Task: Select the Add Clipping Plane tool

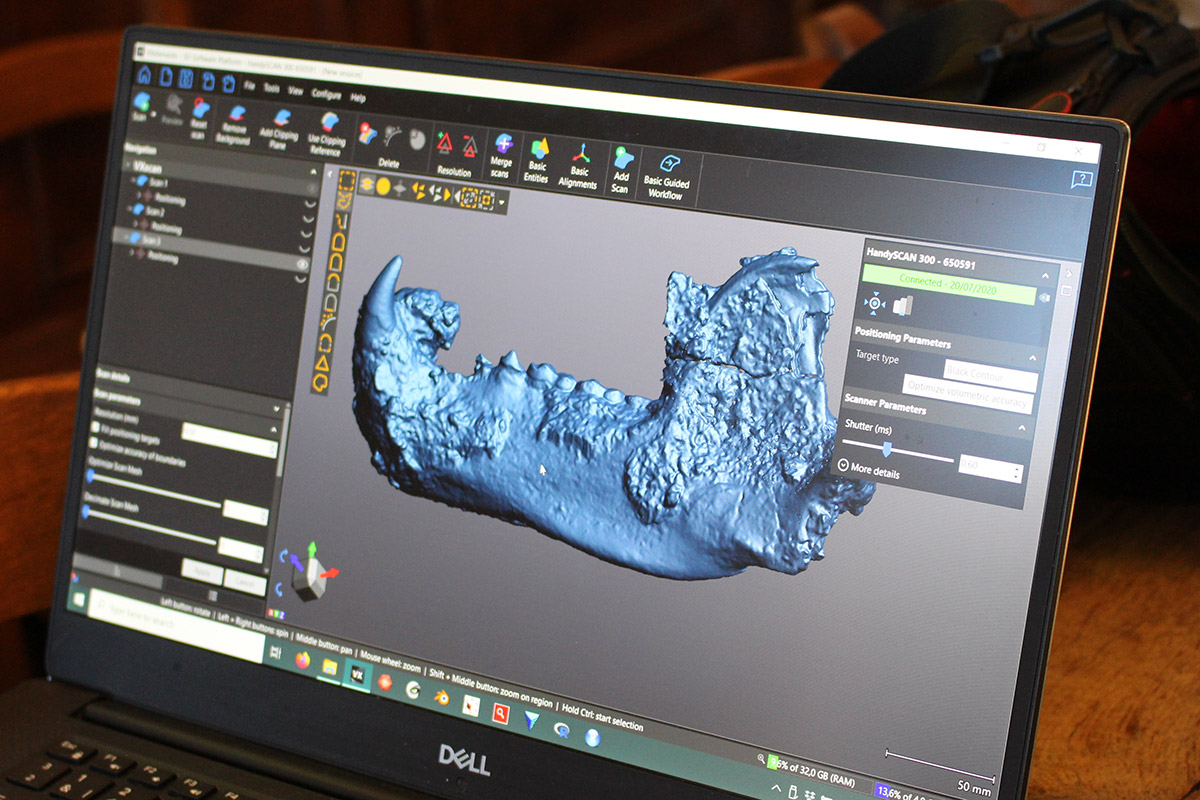Action: [x=280, y=130]
